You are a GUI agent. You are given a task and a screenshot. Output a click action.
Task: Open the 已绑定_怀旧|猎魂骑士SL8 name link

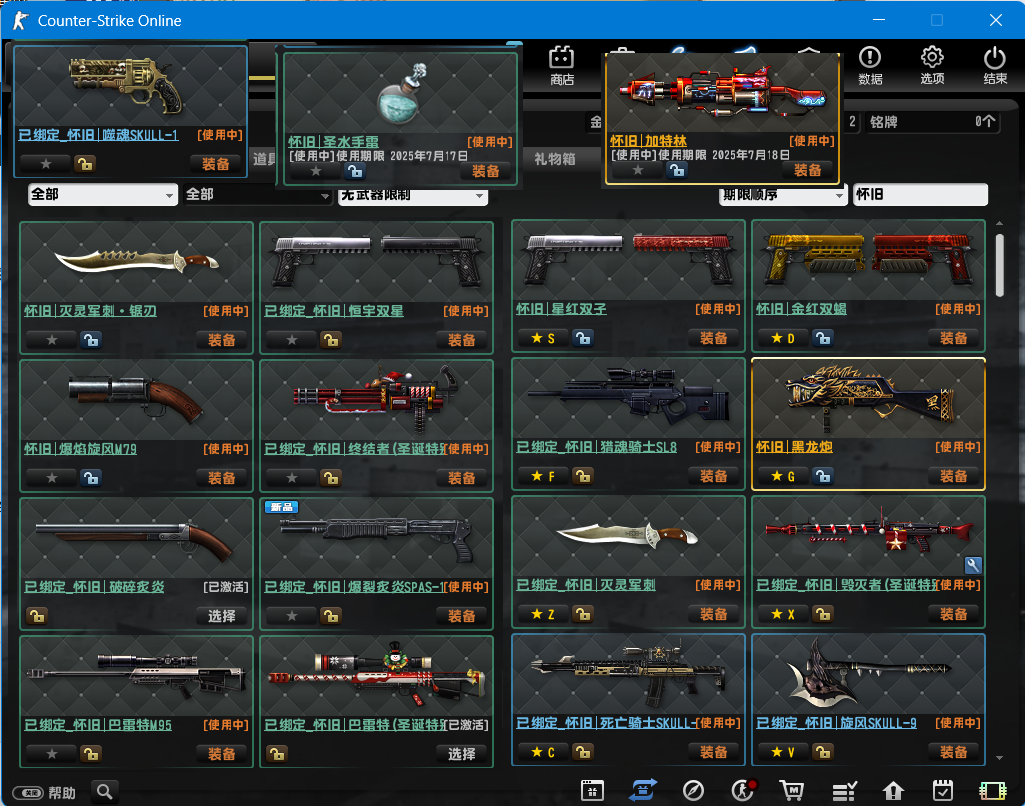click(596, 447)
